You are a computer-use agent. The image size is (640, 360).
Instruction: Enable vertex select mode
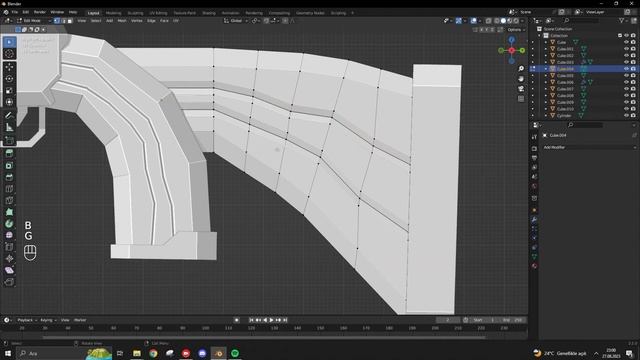point(57,20)
